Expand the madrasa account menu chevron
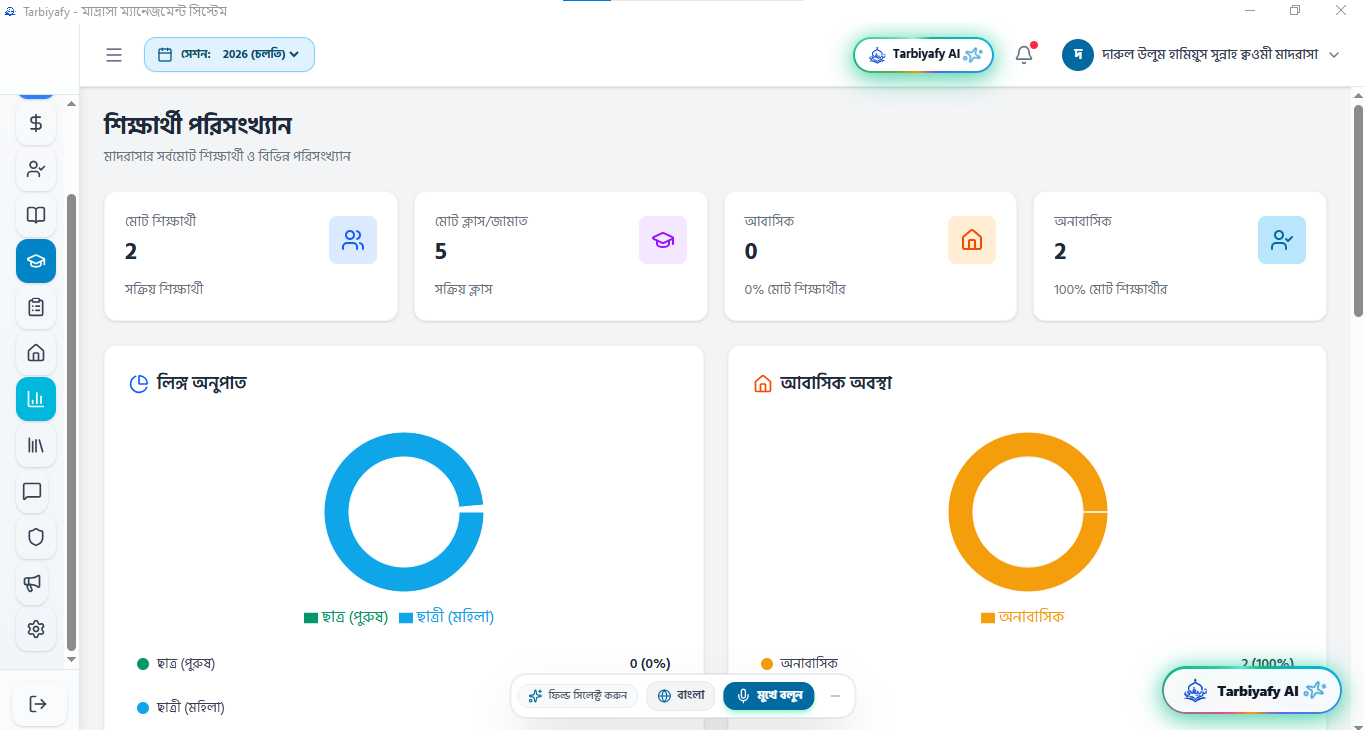Image resolution: width=1364 pixels, height=730 pixels. click(x=1333, y=55)
